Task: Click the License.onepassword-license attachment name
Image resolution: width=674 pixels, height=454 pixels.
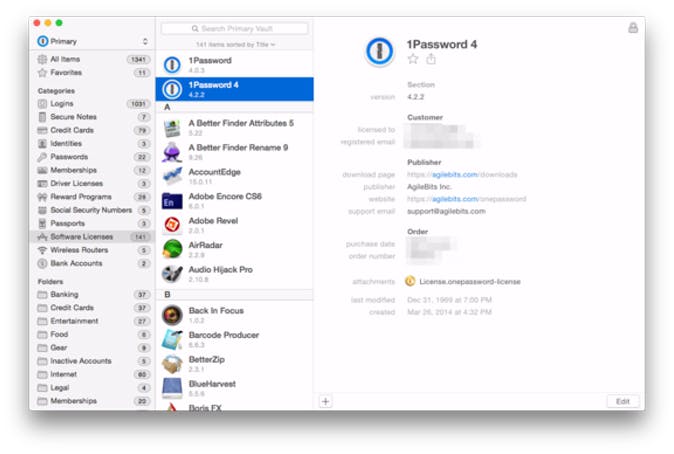Action: click(470, 282)
